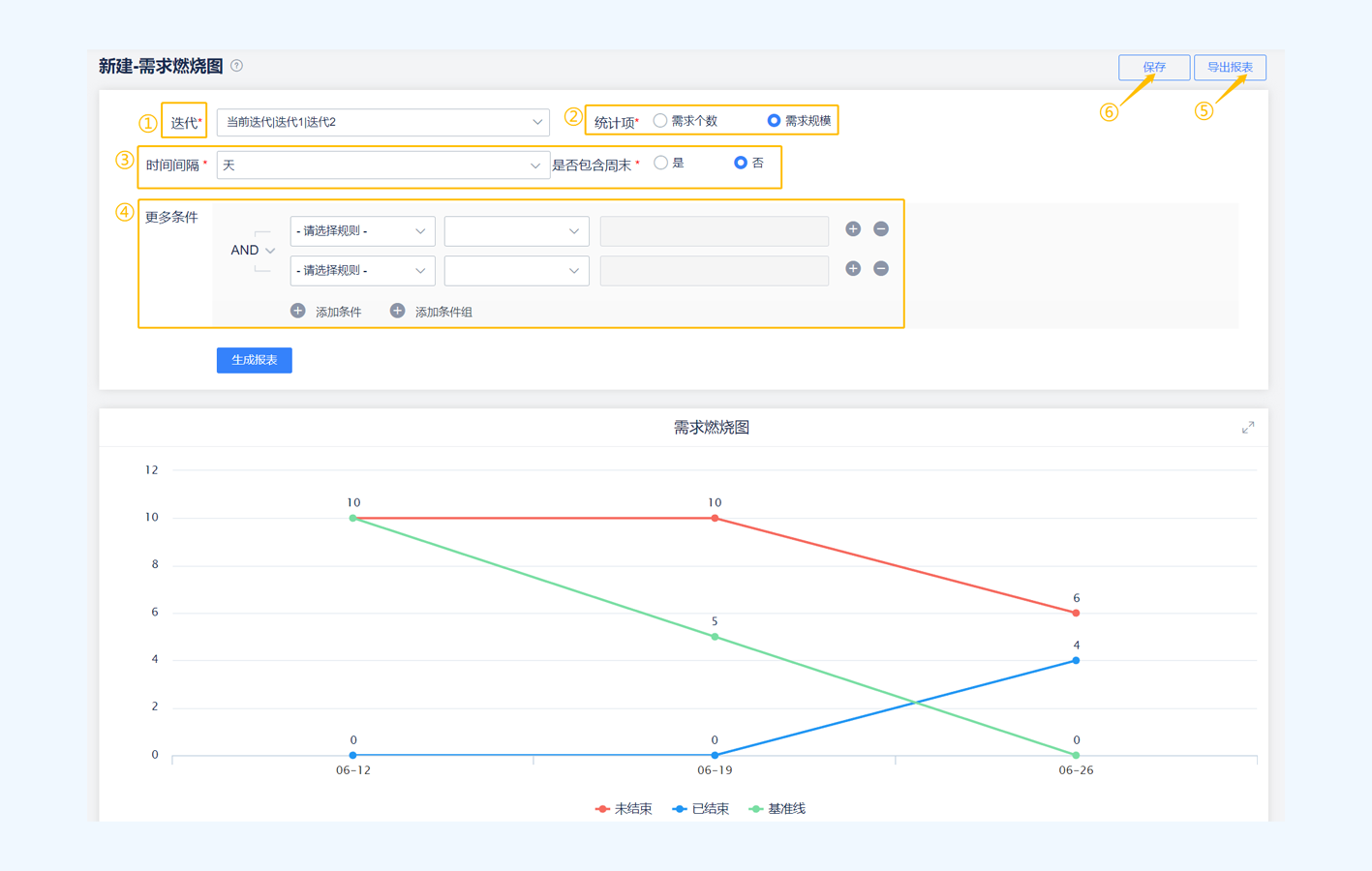Select 需求规模 radio option
Viewport: 1372px width, 871px height.
(774, 121)
